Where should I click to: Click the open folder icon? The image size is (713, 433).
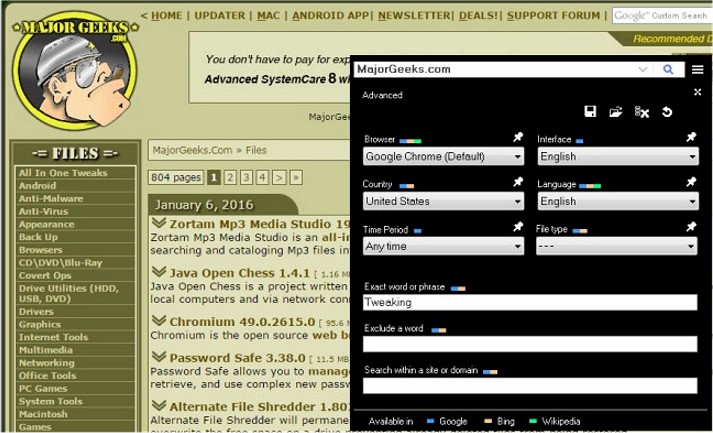pos(616,111)
